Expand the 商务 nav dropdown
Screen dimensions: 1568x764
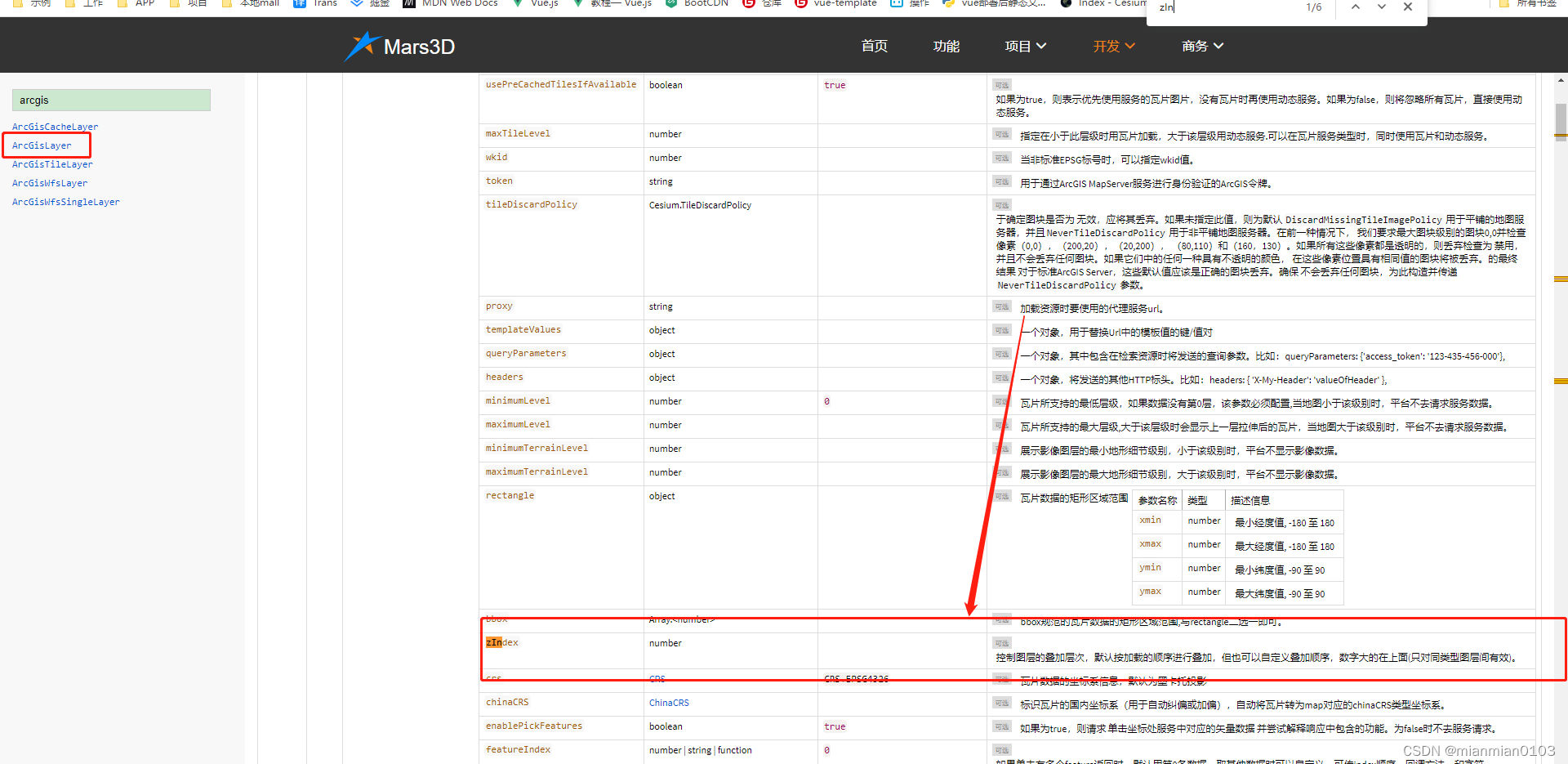tap(1202, 47)
